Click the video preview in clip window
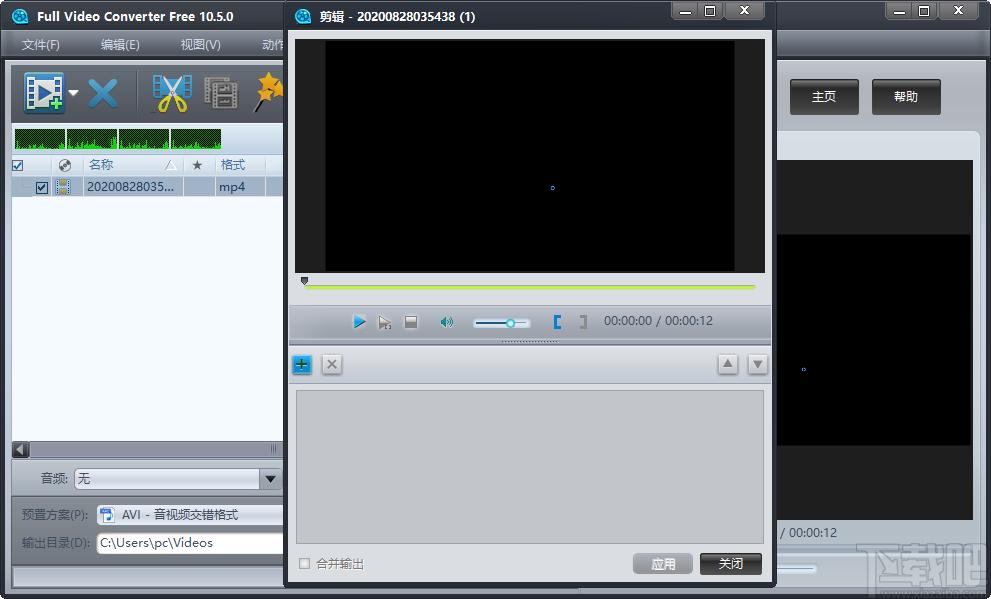Screen dimensions: 991x599 (x=530, y=156)
